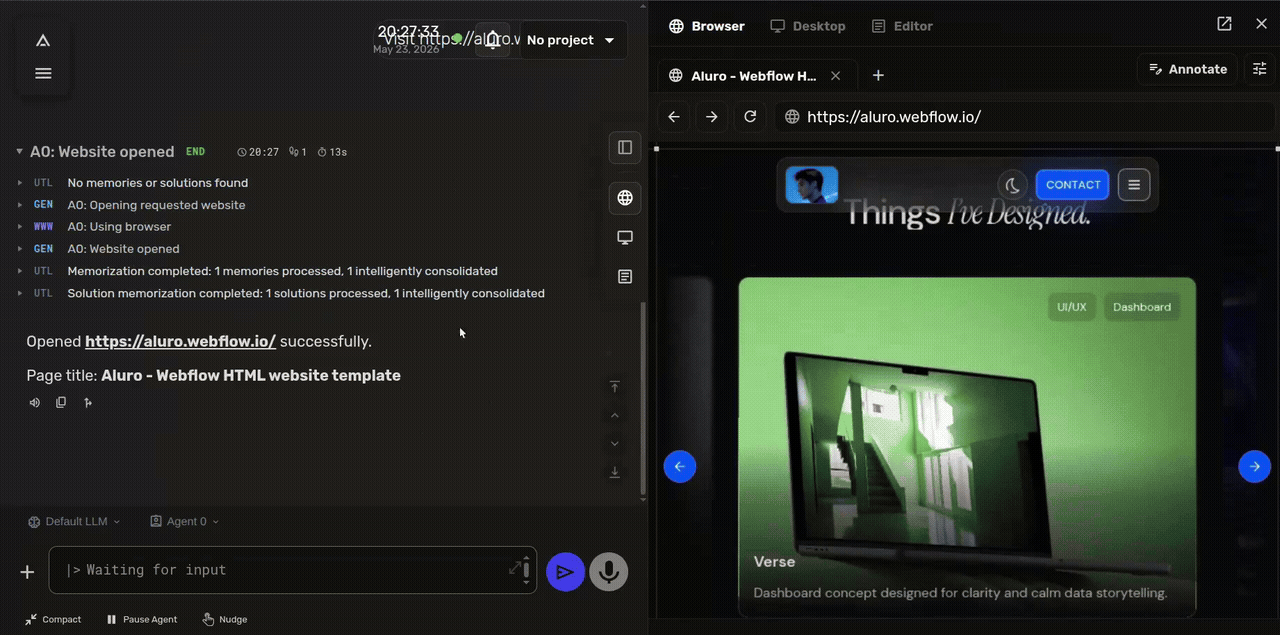Show the previous project slide arrow
Image resolution: width=1280 pixels, height=635 pixels.
pos(680,466)
